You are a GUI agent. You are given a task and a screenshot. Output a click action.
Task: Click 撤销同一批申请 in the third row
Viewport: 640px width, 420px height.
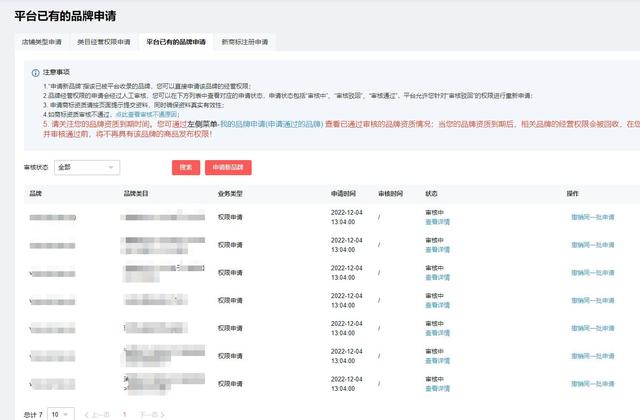tap(593, 273)
